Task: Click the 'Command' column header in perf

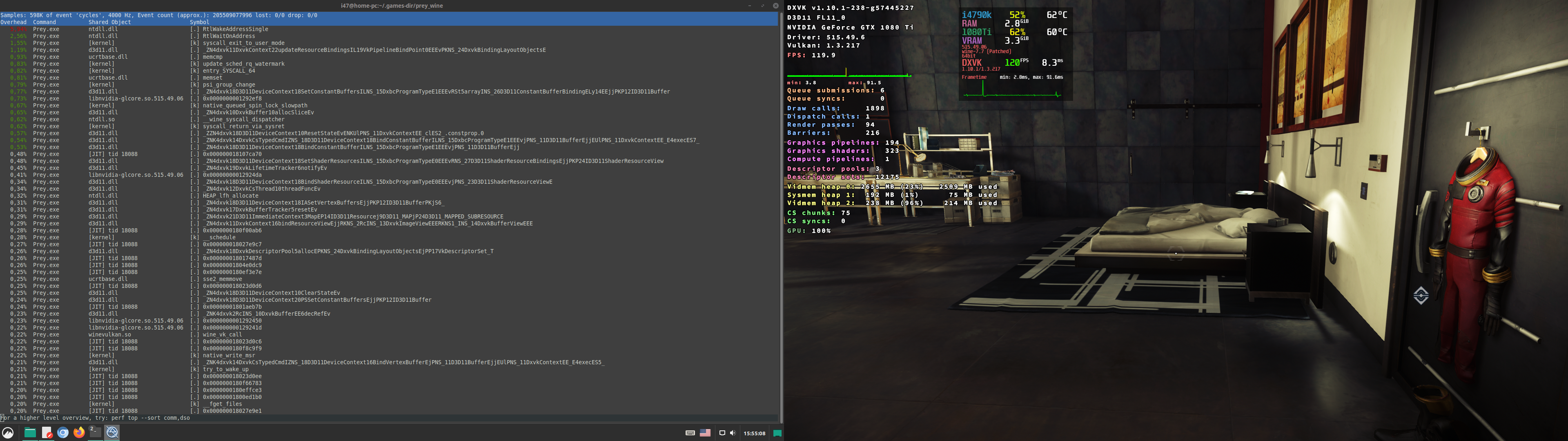Action: pos(45,22)
